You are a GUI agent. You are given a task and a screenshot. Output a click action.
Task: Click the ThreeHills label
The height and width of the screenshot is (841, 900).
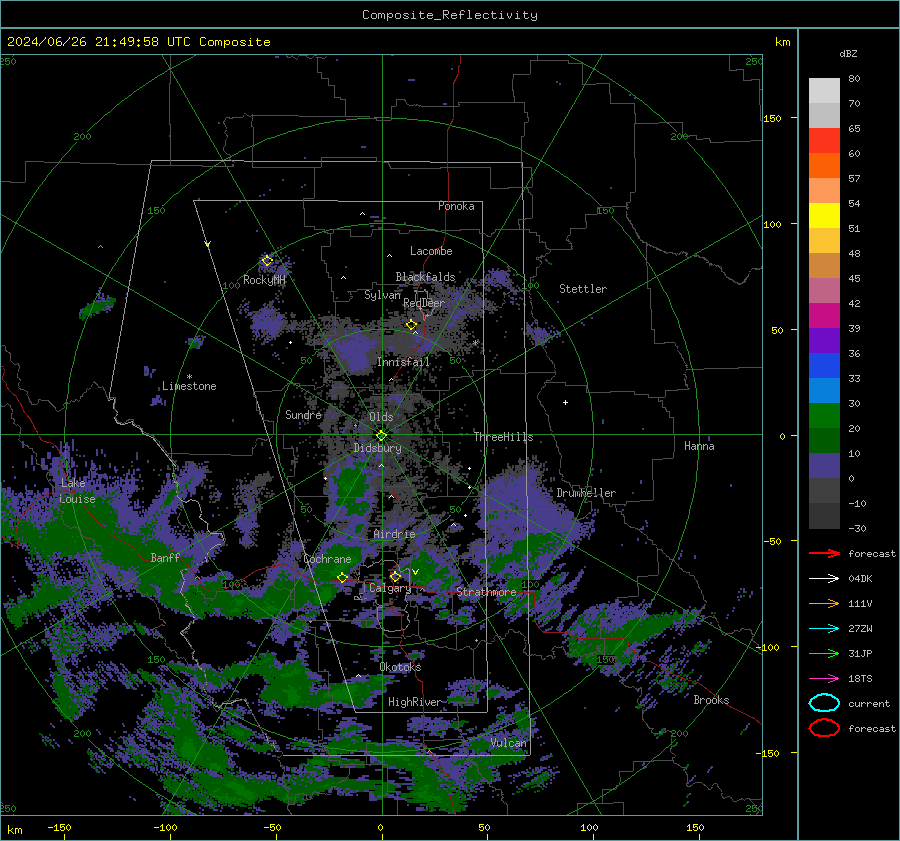coord(503,437)
